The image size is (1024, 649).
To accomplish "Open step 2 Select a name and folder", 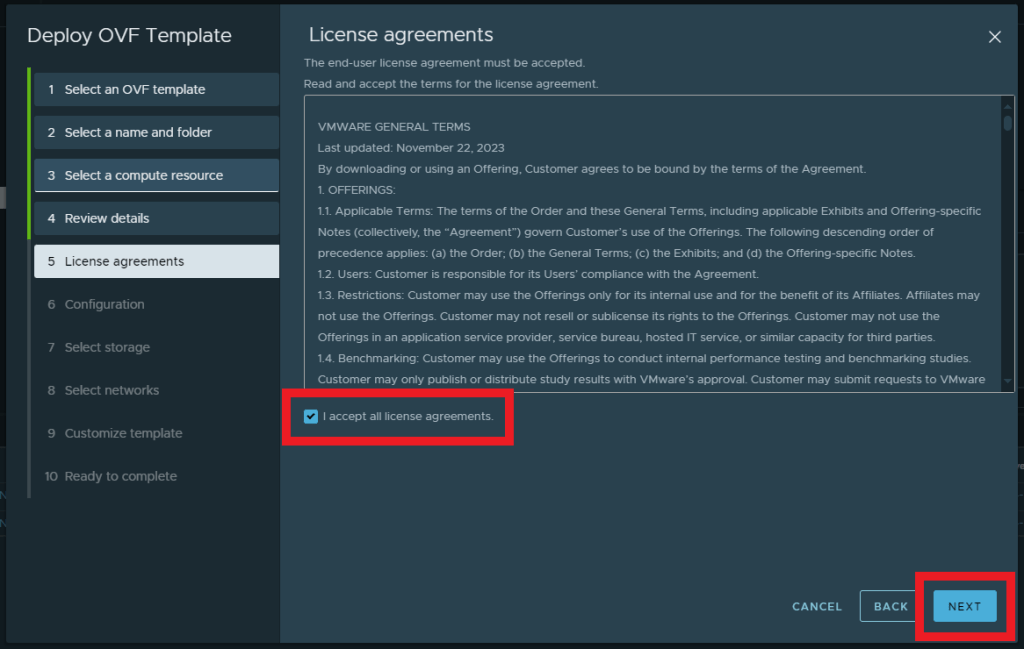I will point(156,132).
